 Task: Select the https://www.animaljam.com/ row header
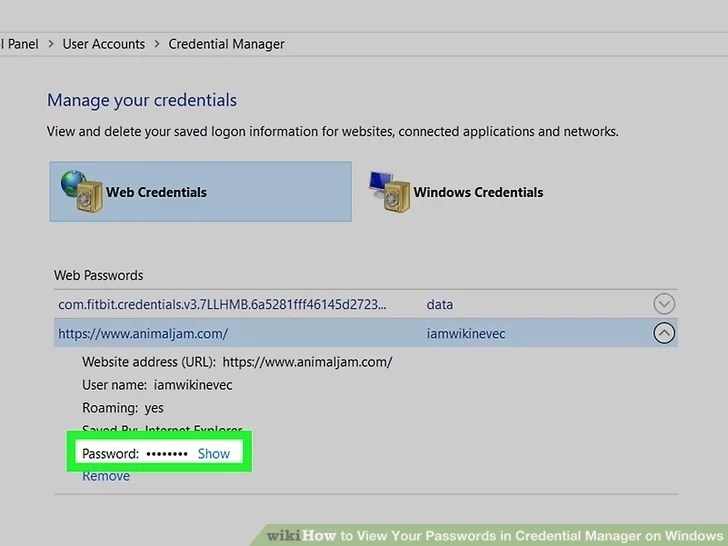(143, 333)
